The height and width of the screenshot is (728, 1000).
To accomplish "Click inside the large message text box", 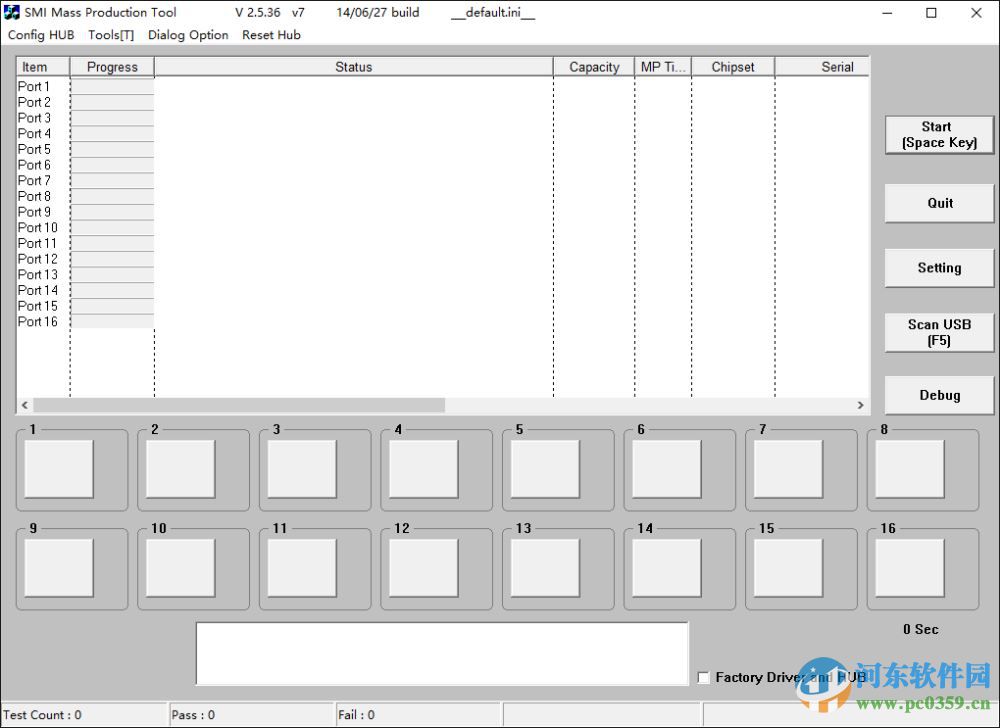I will (x=442, y=653).
